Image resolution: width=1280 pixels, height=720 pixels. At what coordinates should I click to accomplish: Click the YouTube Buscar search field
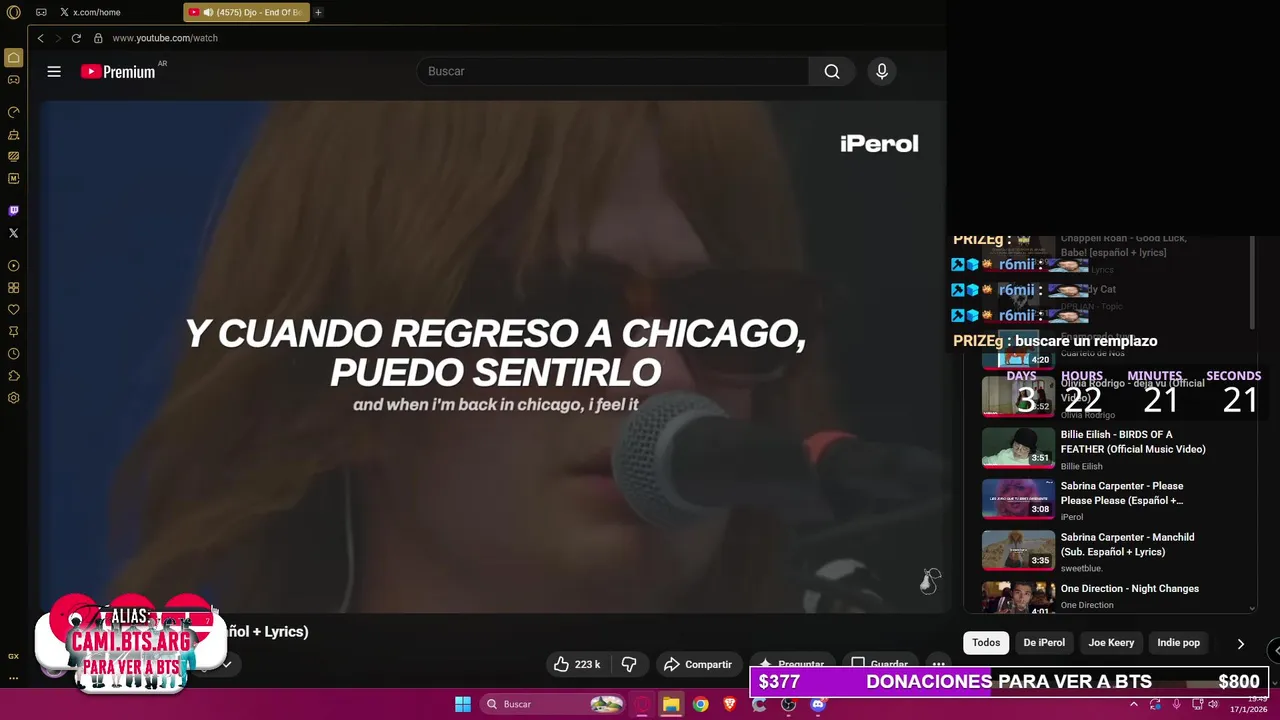(x=613, y=71)
